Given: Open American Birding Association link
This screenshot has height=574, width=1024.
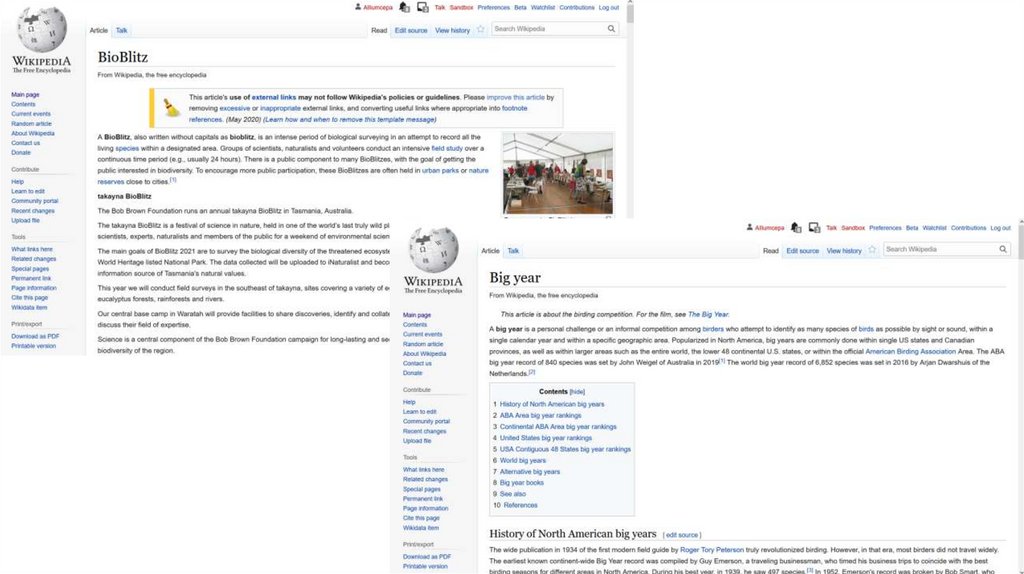Looking at the screenshot, I should click(910, 351).
